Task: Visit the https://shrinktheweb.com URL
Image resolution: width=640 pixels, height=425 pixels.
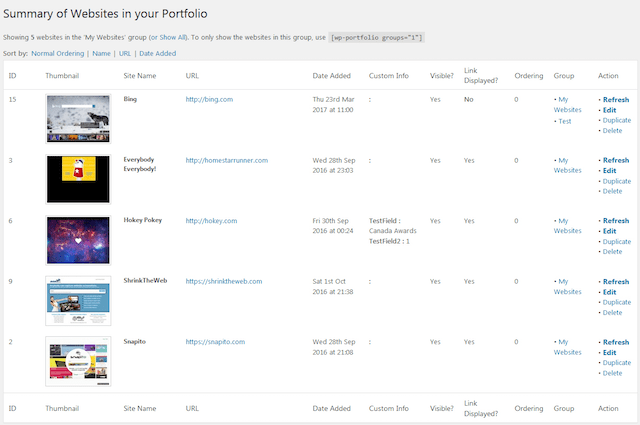Action: (x=224, y=281)
